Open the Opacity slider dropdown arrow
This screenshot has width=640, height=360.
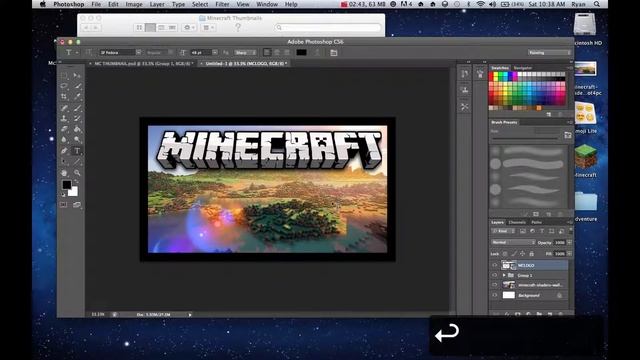569,242
